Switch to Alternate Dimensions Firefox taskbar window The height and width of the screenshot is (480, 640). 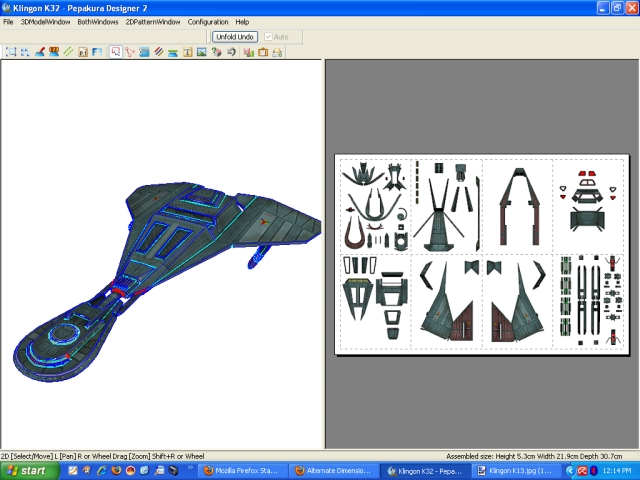[x=333, y=471]
